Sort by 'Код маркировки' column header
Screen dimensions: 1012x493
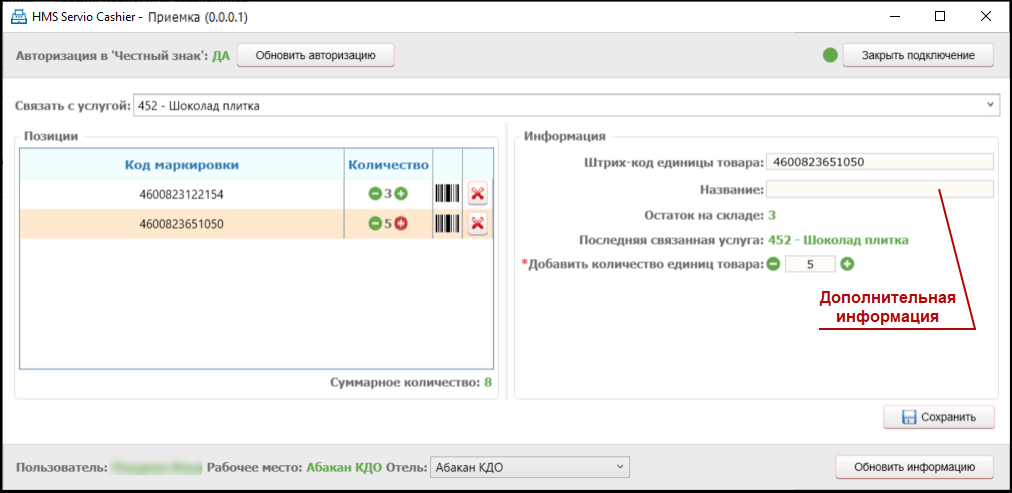point(181,165)
